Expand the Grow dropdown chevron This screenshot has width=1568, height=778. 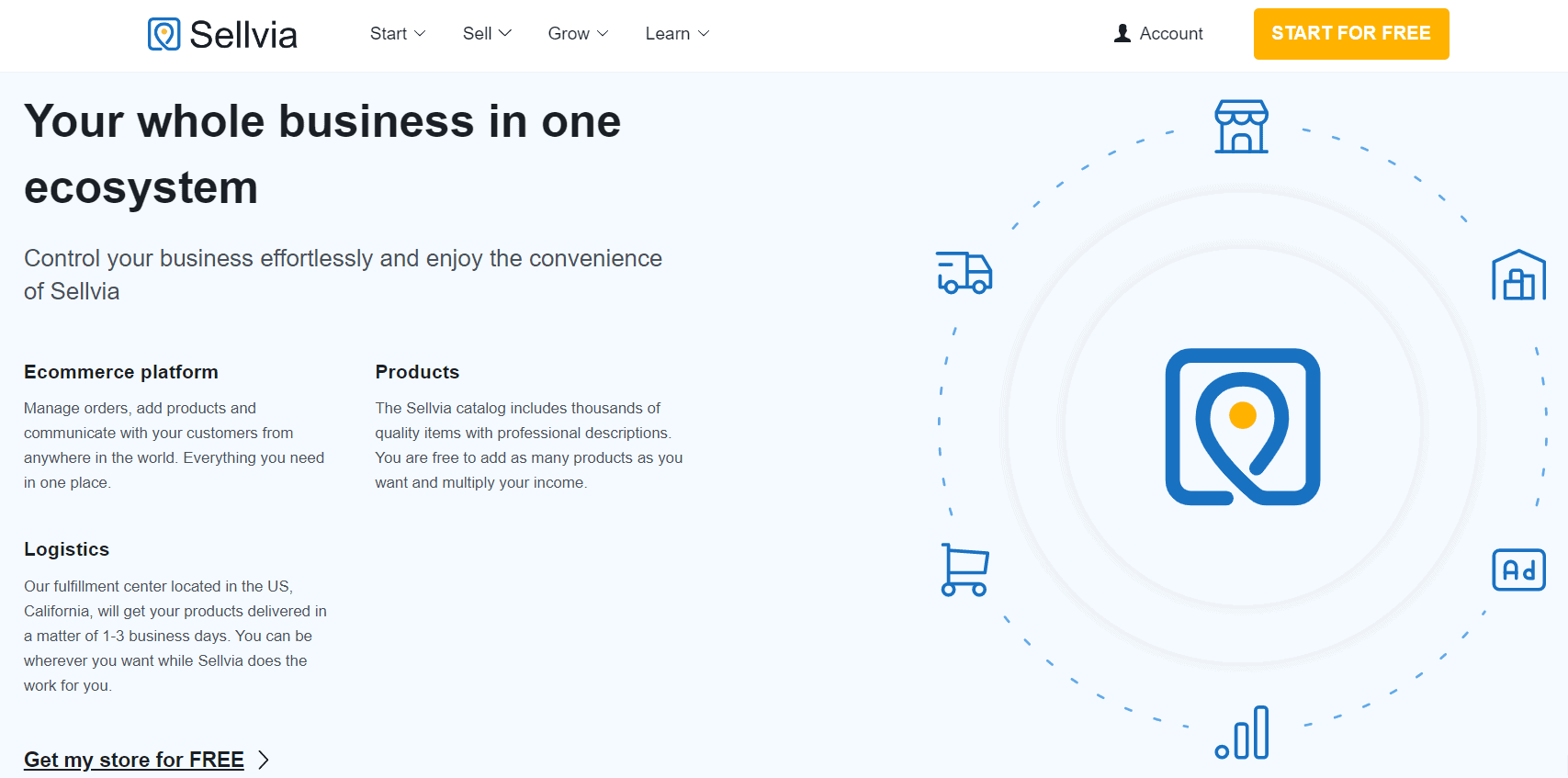click(x=603, y=34)
